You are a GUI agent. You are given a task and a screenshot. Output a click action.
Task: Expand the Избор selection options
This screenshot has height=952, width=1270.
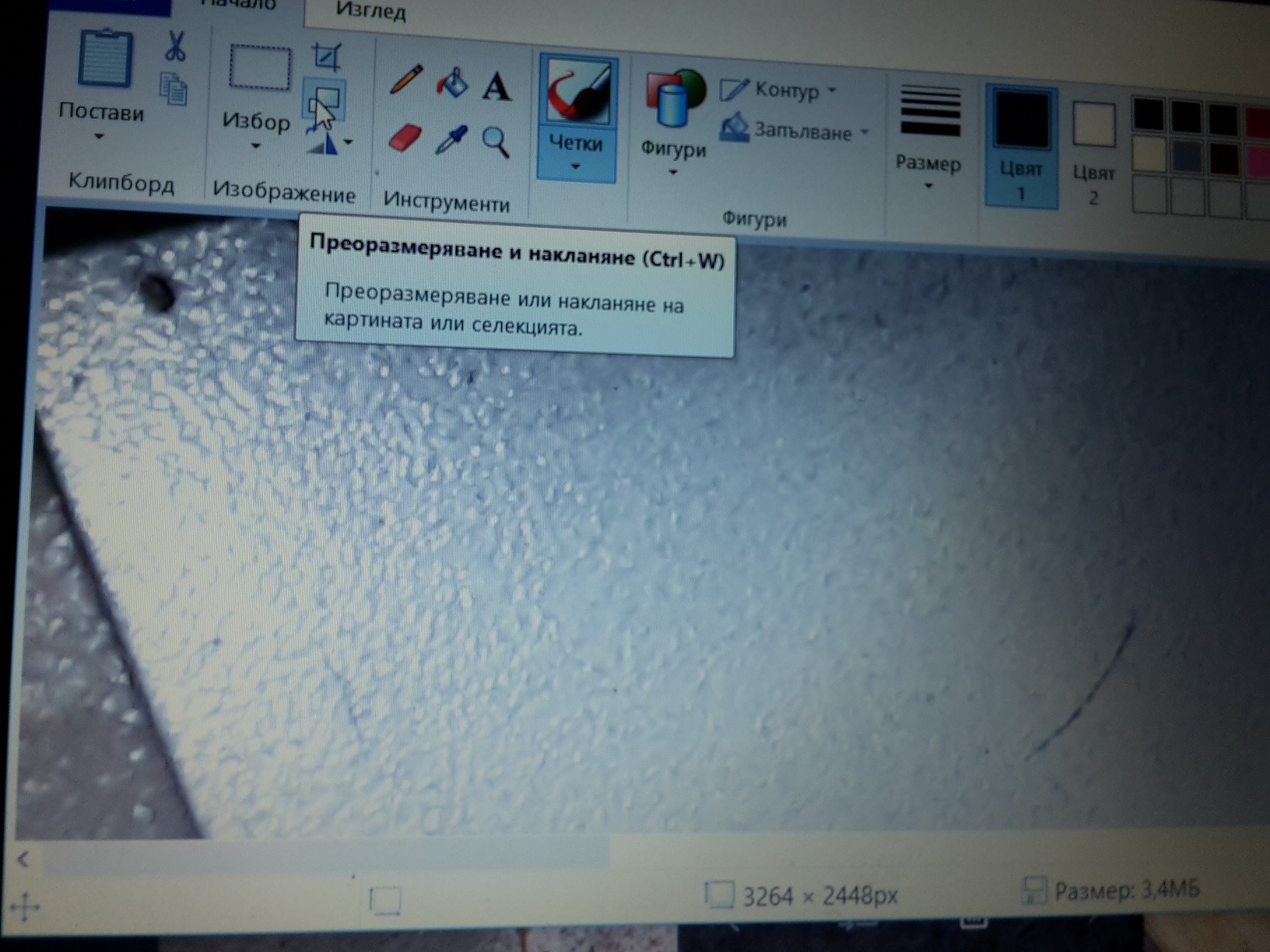[x=255, y=146]
